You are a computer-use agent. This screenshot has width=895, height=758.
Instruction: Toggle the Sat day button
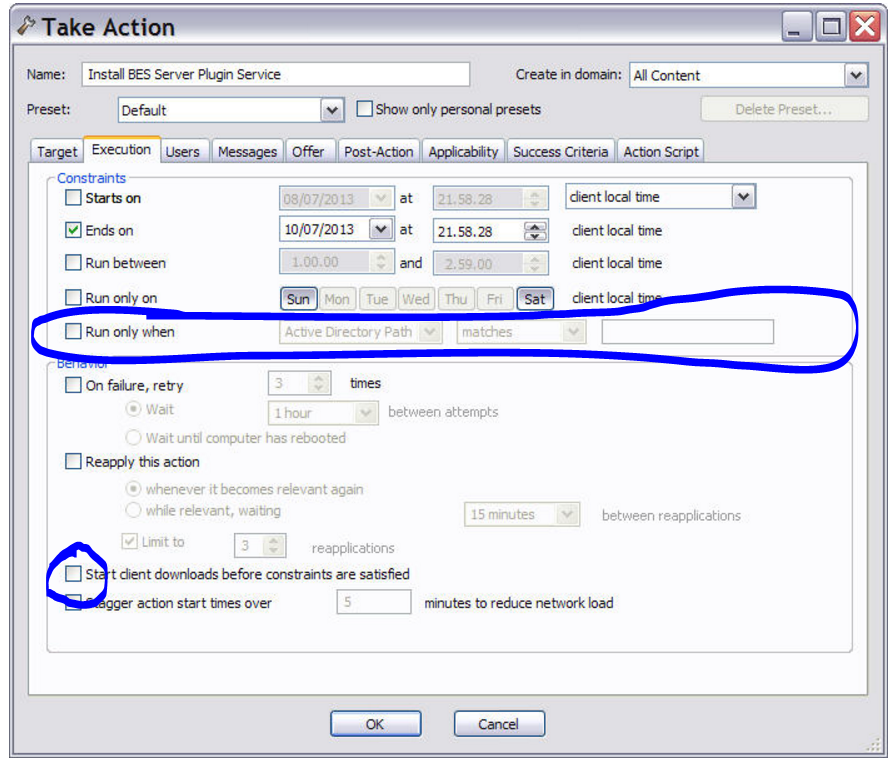535,299
